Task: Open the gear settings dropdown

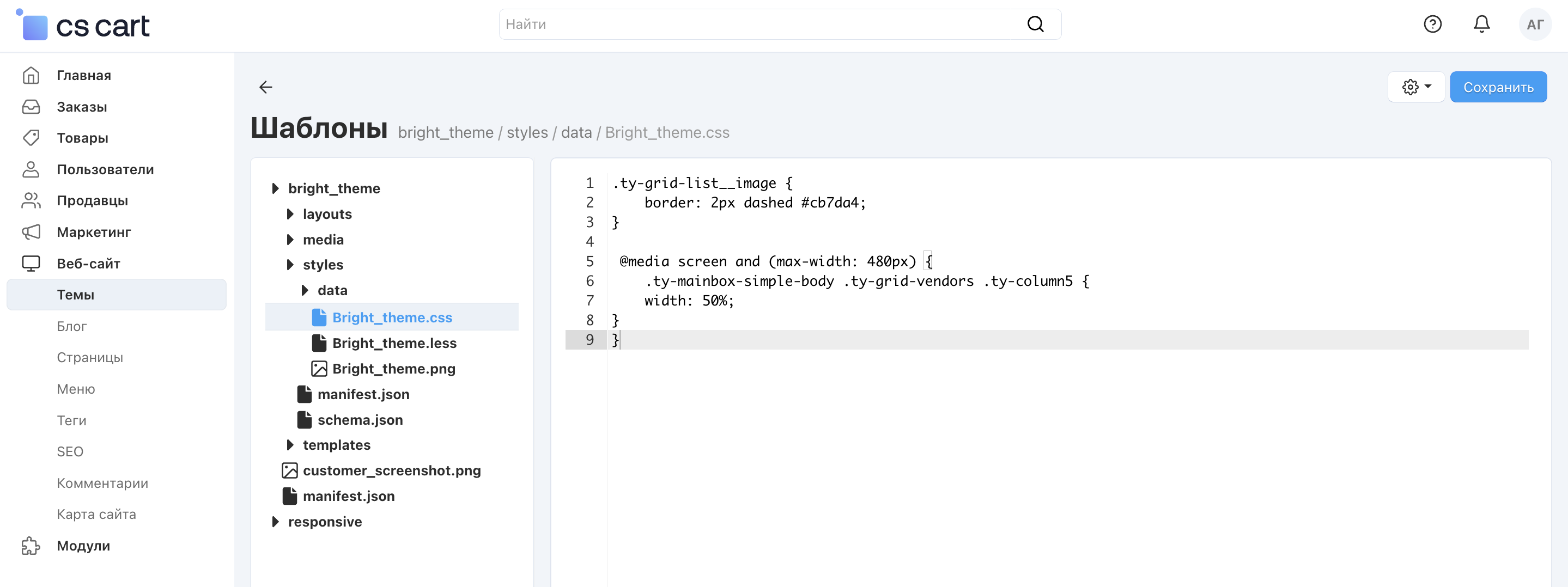Action: click(1416, 87)
